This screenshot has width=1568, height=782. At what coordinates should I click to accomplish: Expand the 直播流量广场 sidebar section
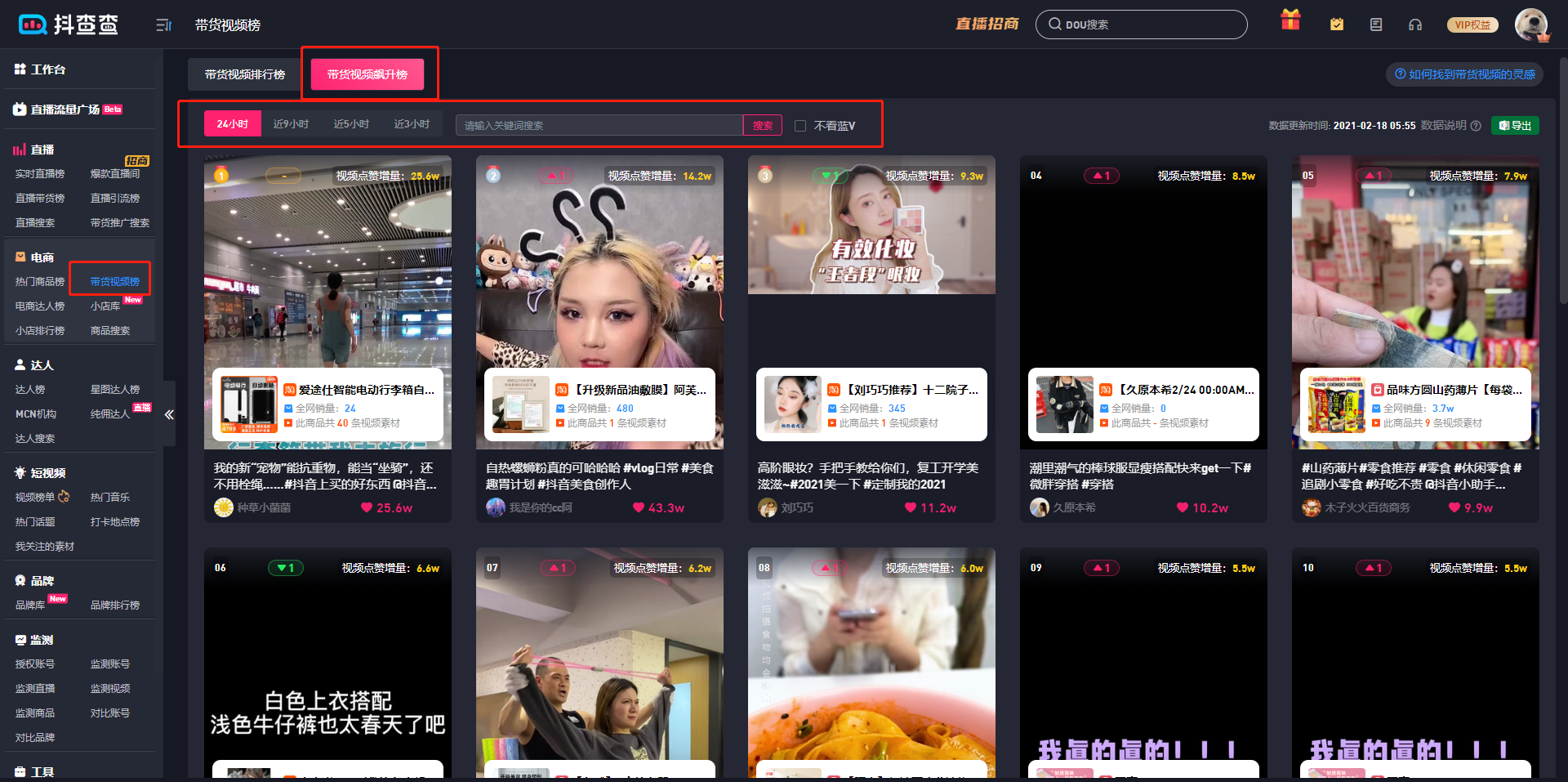point(65,109)
